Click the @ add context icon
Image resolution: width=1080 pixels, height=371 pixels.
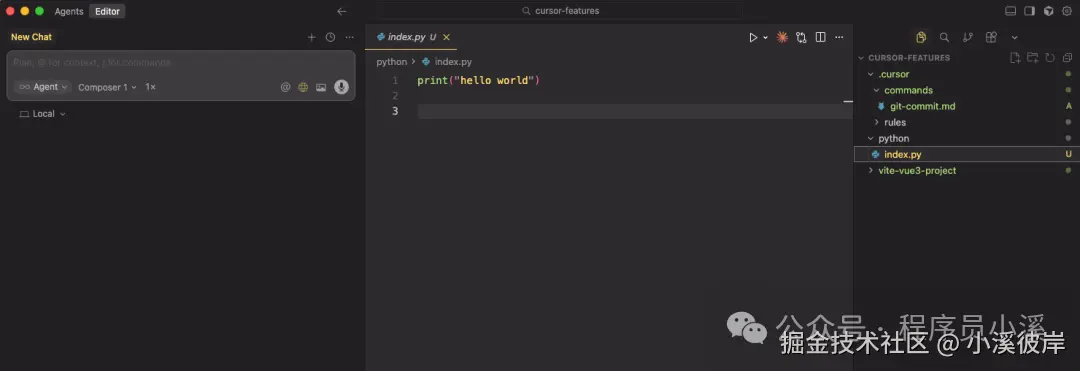[285, 87]
